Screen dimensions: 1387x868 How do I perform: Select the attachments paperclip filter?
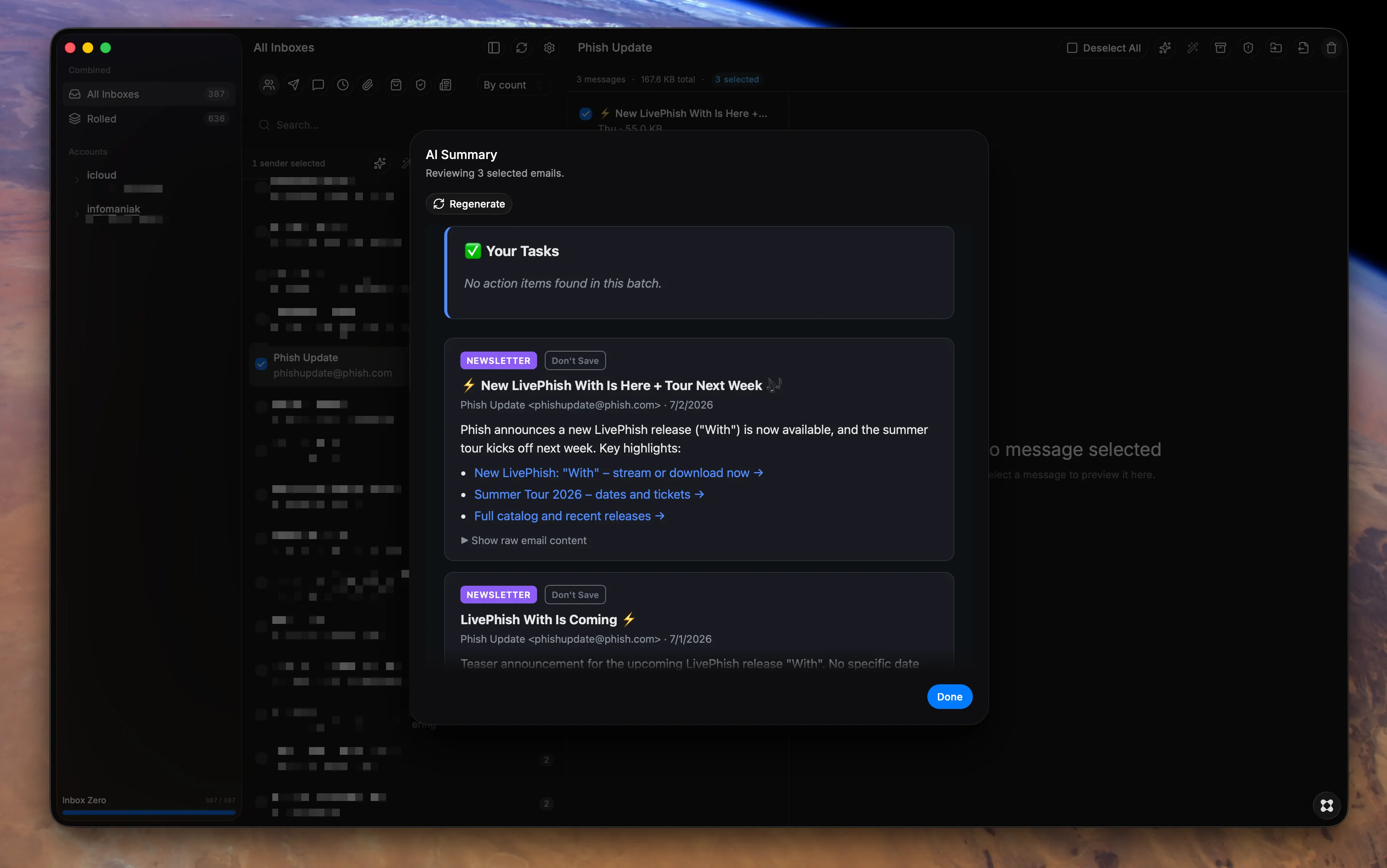(368, 85)
